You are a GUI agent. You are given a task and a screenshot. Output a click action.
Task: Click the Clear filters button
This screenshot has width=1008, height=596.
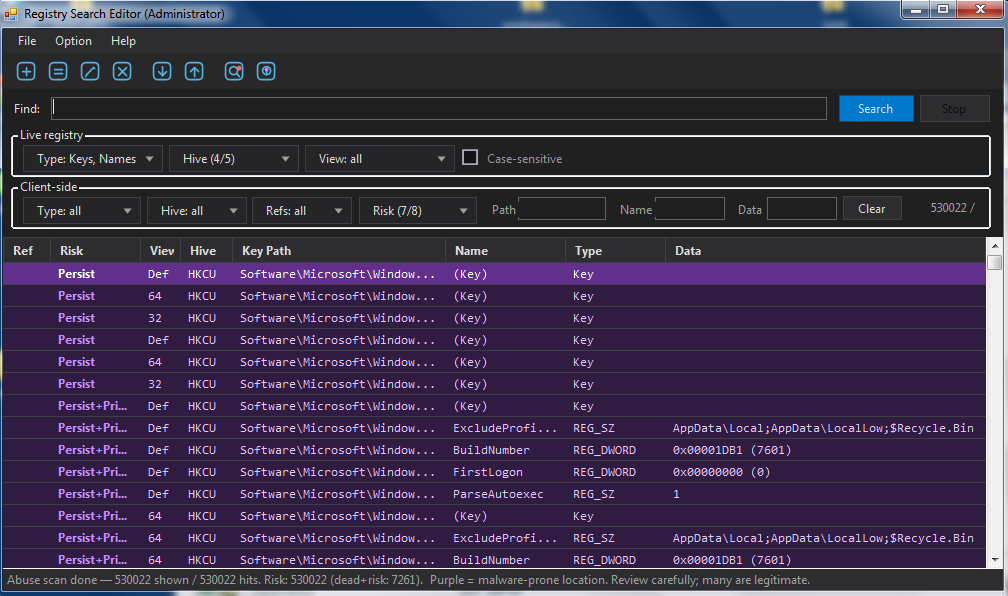click(x=872, y=209)
